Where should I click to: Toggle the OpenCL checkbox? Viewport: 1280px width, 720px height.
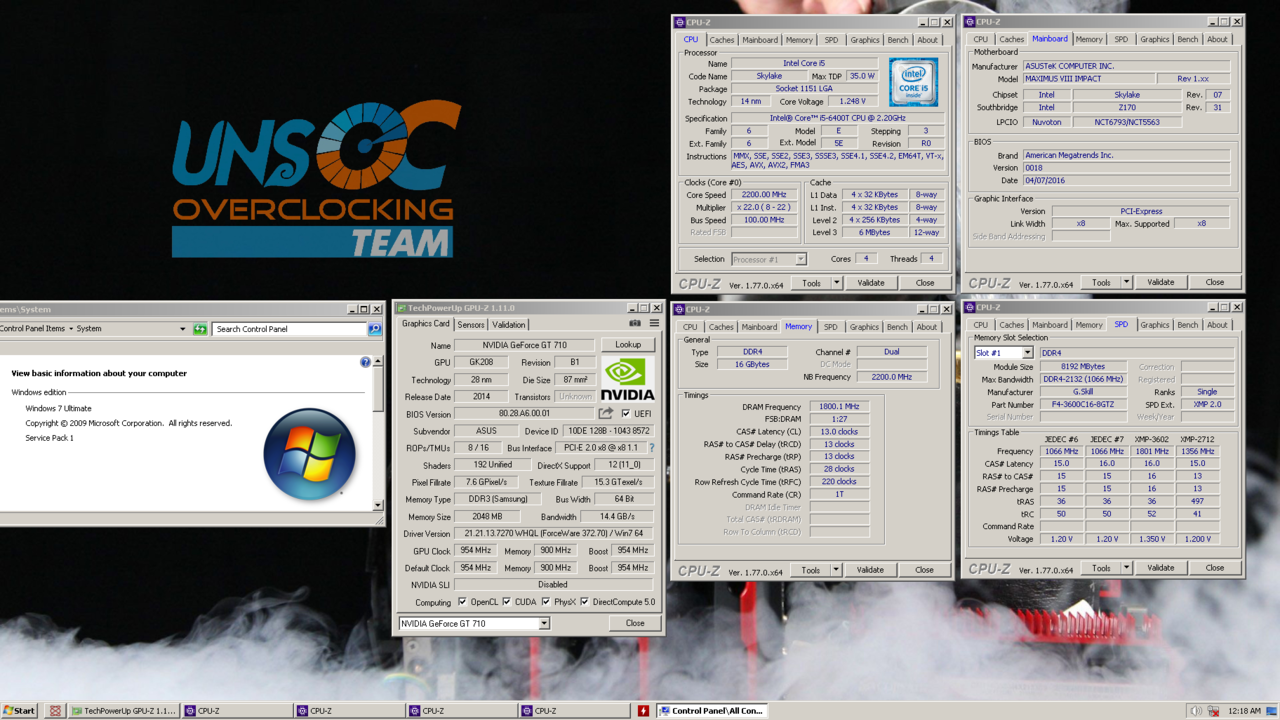[462, 602]
